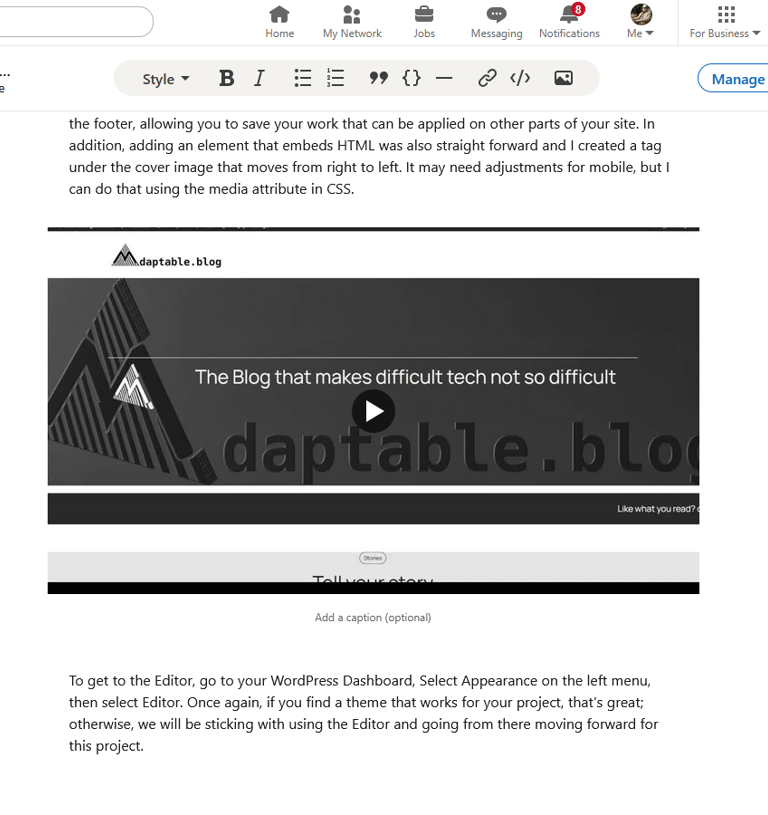This screenshot has height=815, width=768.
Task: Click 'Like what you read?' banner text
Action: (x=658, y=509)
